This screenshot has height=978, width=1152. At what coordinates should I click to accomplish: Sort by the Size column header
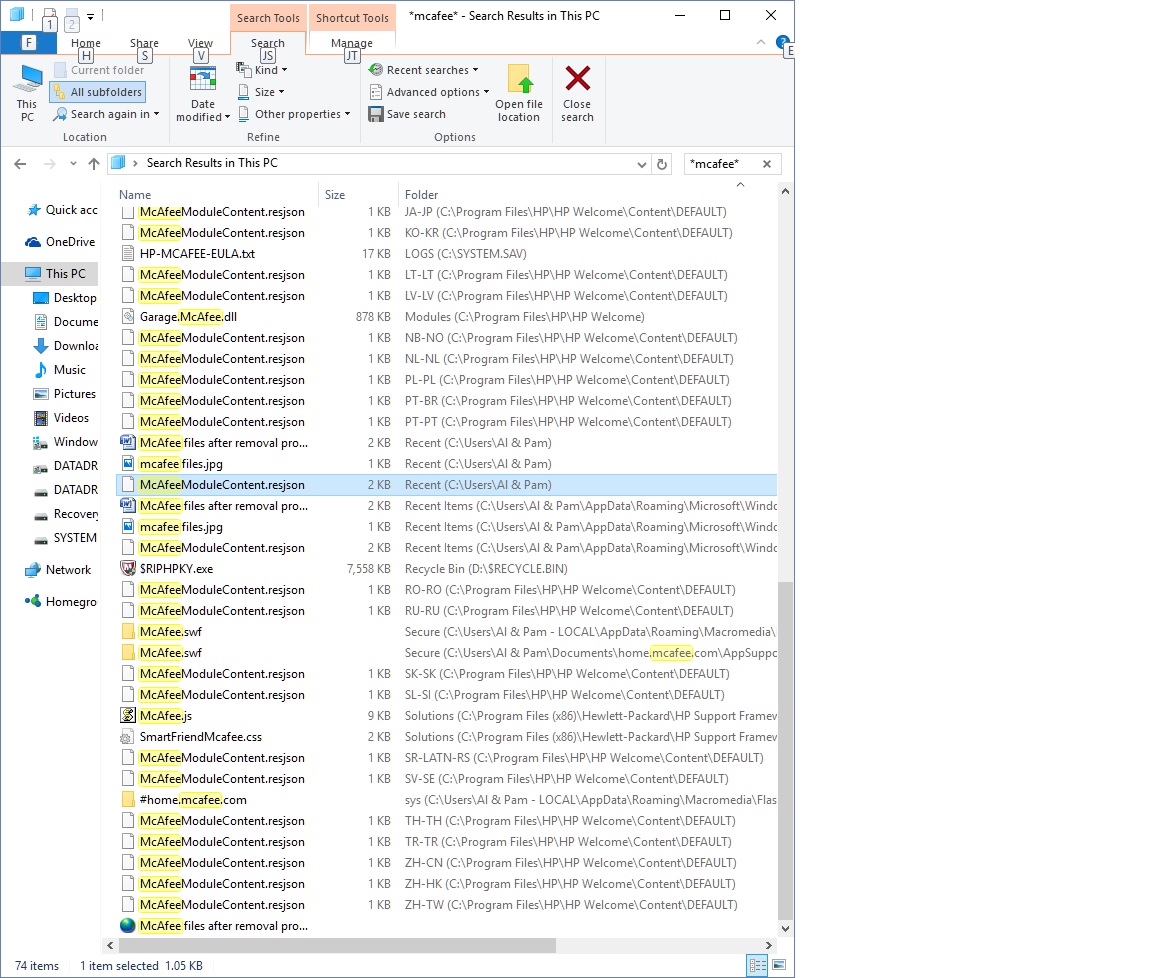tap(335, 195)
